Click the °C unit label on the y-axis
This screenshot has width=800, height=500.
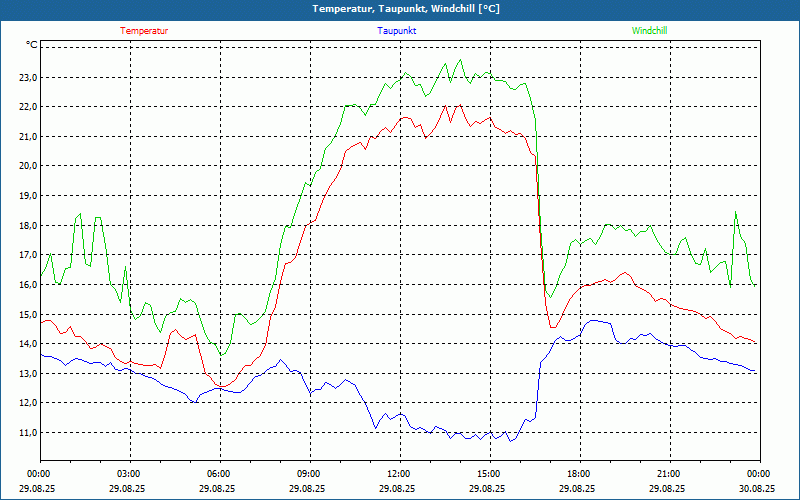click(32, 45)
